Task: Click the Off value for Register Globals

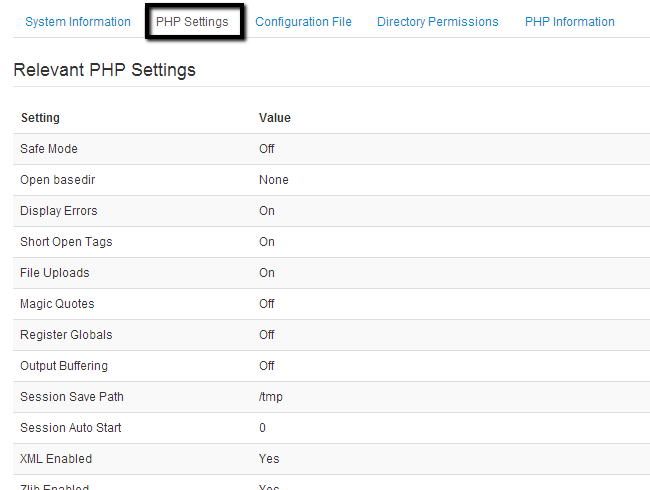Action: [266, 335]
